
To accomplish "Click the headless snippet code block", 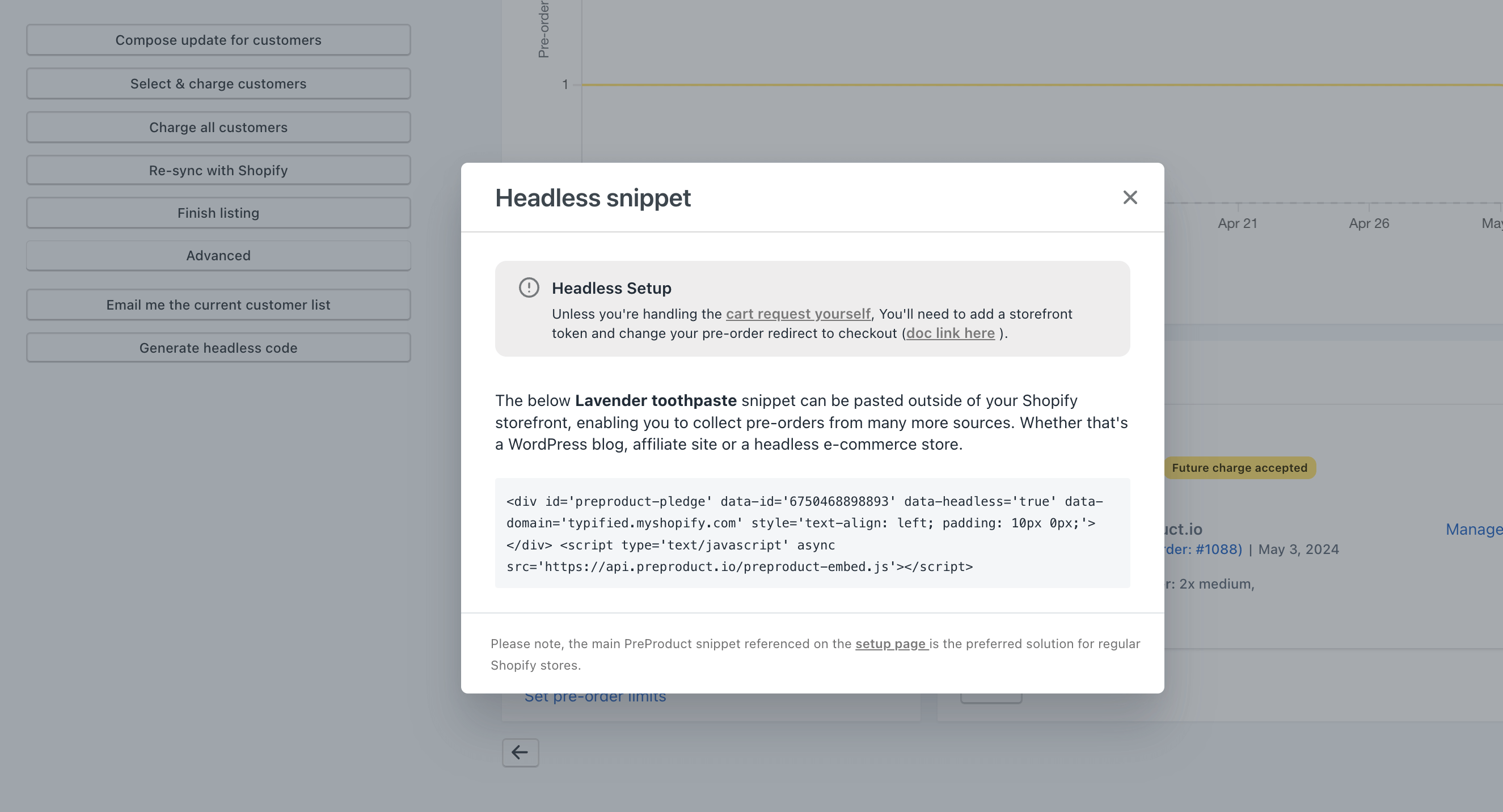I will click(812, 533).
